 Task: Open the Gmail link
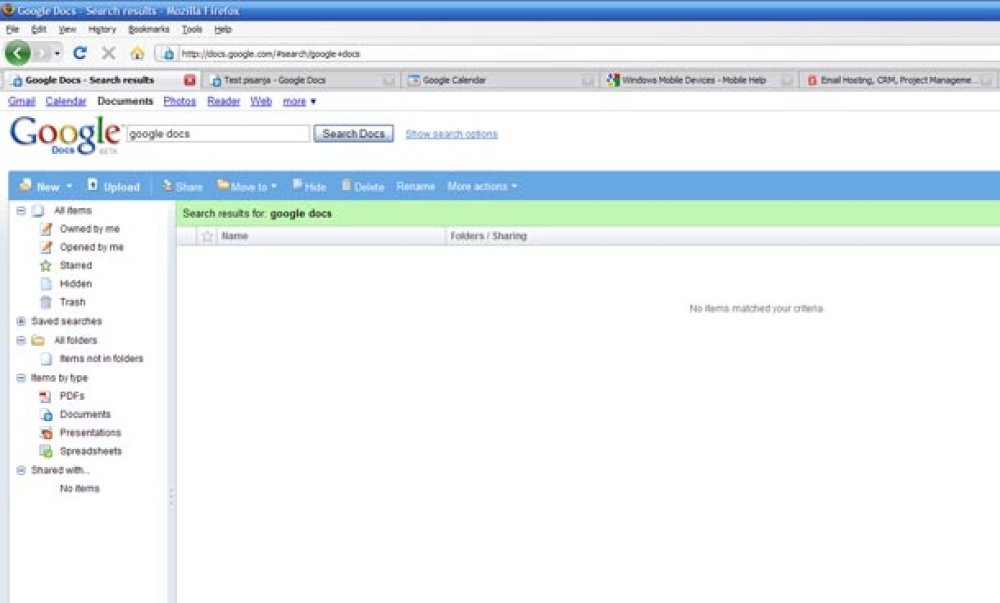22,101
